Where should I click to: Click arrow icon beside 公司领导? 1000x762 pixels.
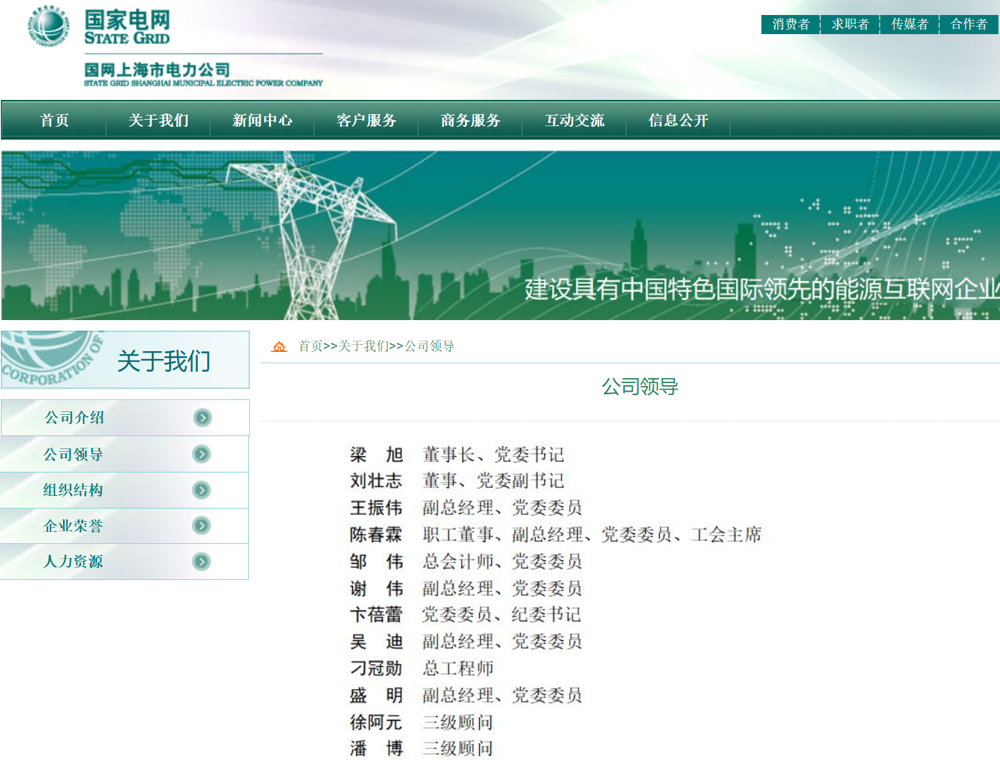[202, 454]
